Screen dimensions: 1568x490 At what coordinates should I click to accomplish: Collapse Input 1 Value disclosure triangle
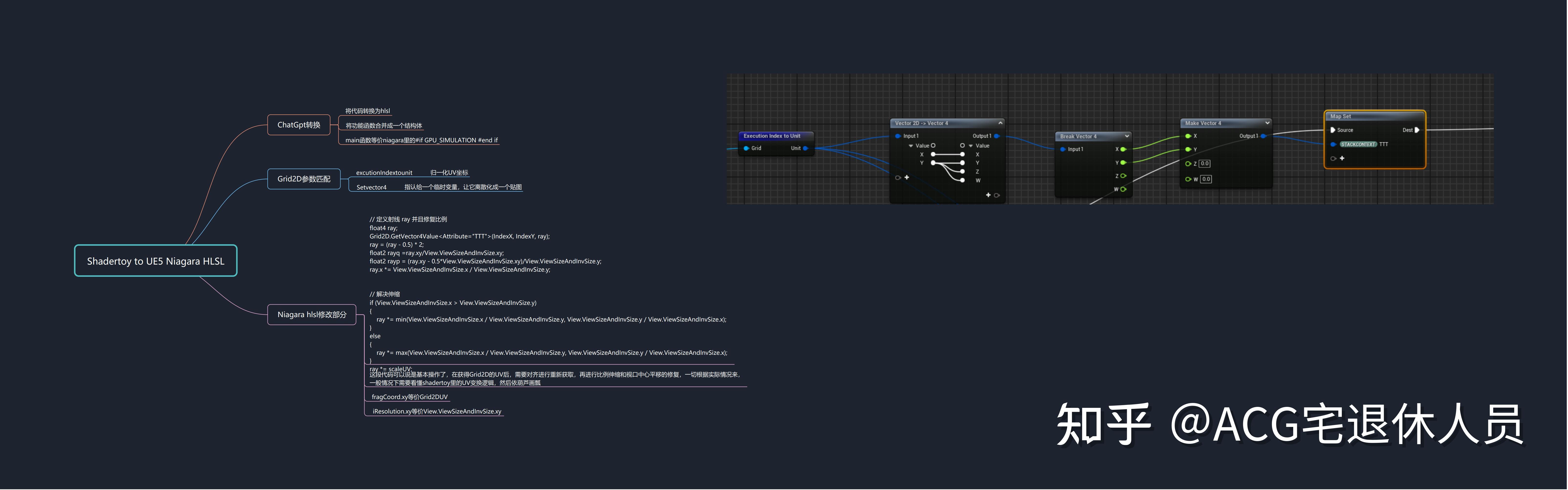(x=911, y=146)
